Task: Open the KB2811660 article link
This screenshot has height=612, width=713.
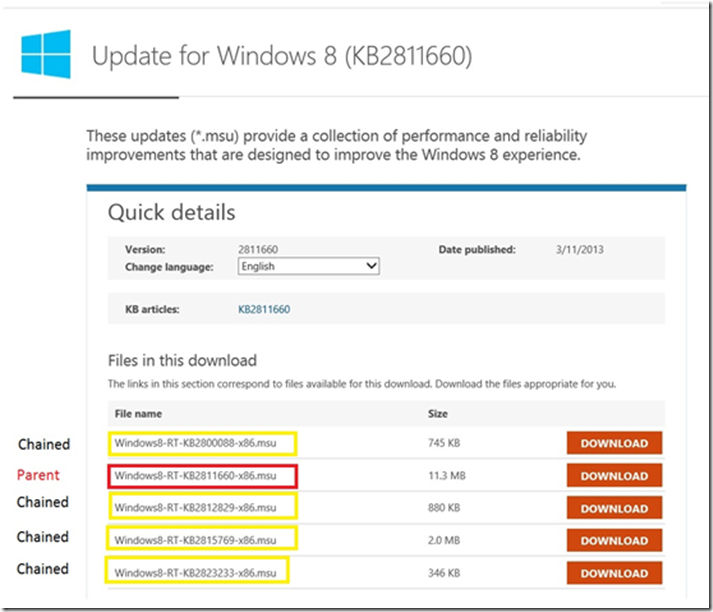Action: tap(264, 309)
